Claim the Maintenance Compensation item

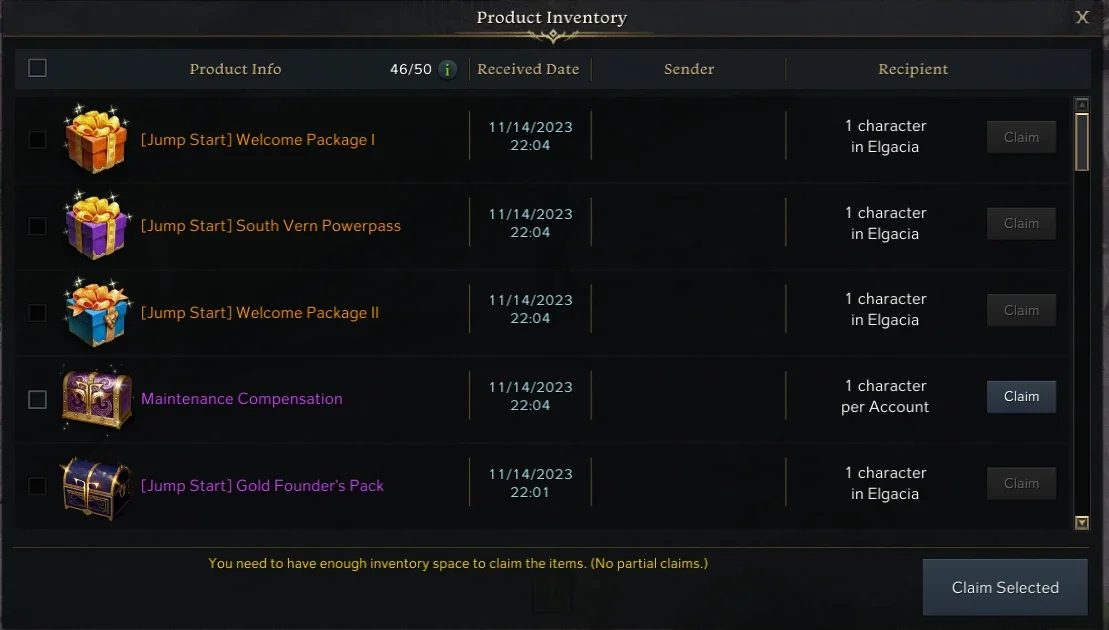tap(1021, 397)
